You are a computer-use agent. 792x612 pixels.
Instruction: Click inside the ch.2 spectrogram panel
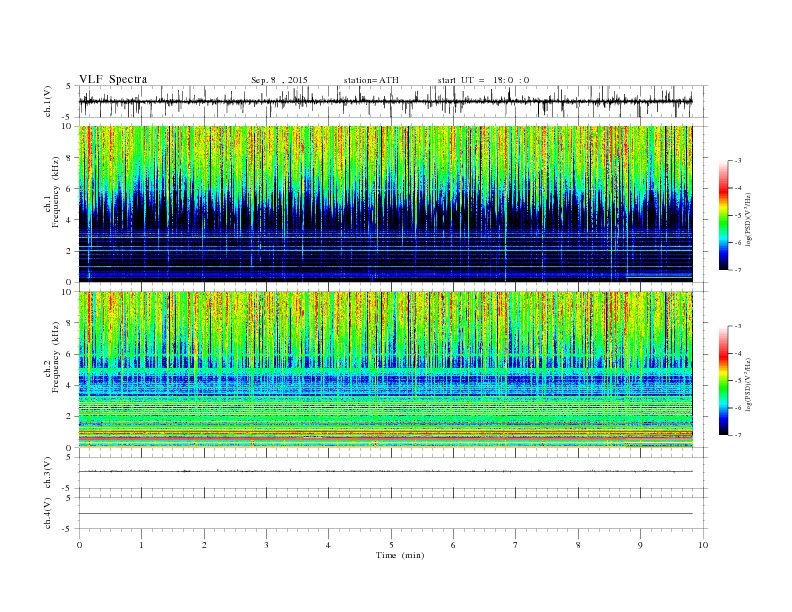tap(385, 370)
